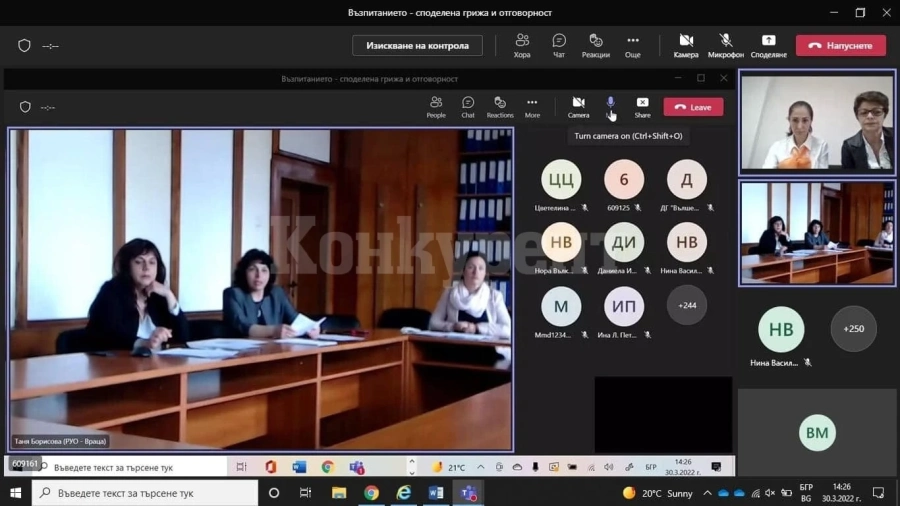Select the ВМ participant tile
Viewport: 900px width, 506px height.
click(817, 432)
